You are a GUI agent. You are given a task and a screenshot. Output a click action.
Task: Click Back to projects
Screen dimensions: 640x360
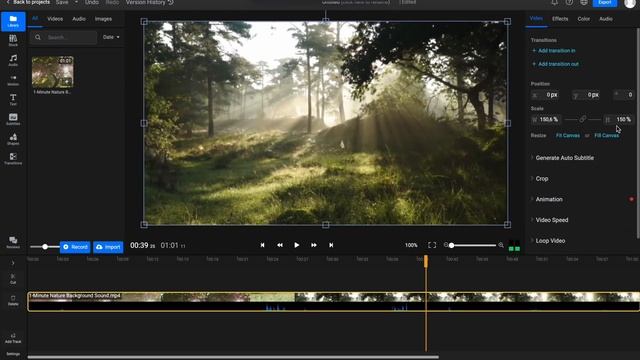tap(28, 2)
